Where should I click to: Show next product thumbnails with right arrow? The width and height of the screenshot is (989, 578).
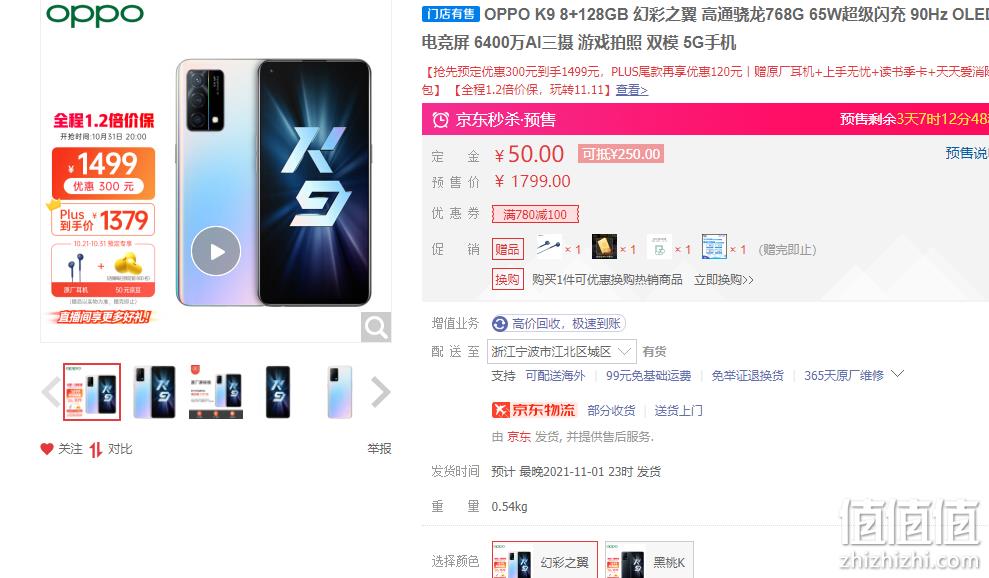[x=380, y=392]
